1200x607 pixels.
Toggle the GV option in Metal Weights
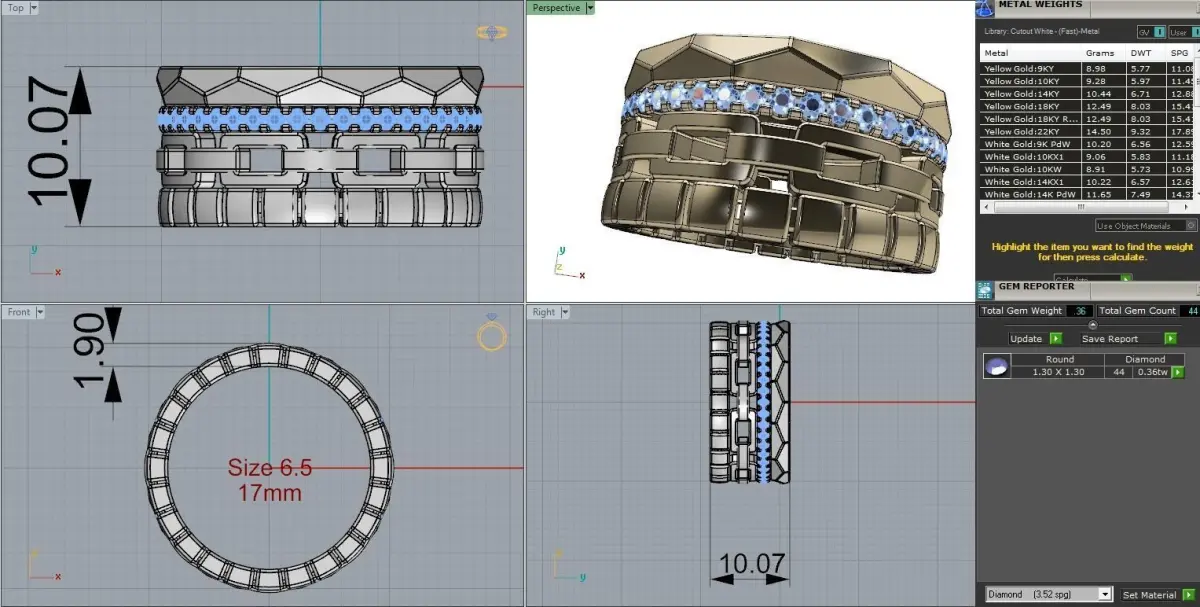coord(1151,32)
